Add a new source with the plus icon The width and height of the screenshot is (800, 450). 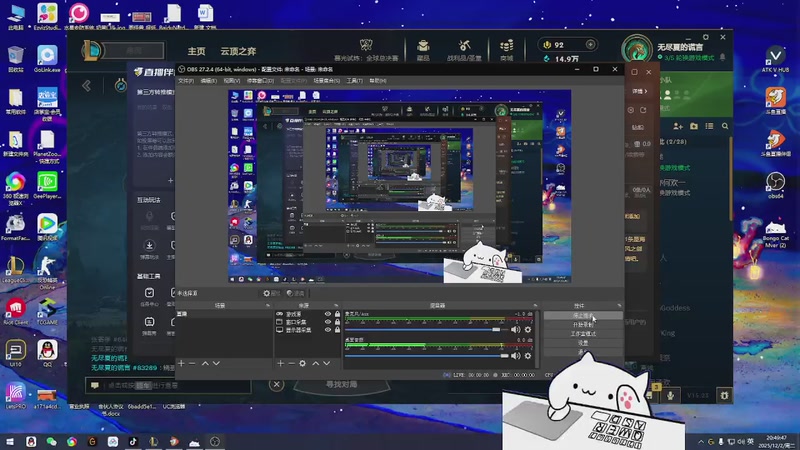280,363
